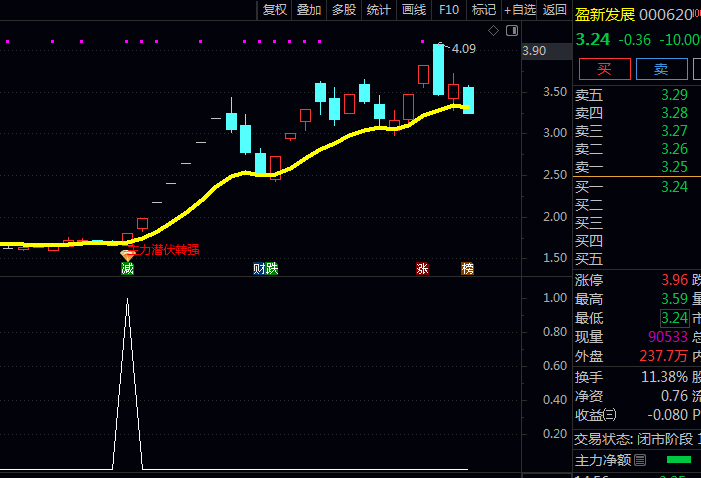Image resolution: width=701 pixels, height=478 pixels.
Task: Click the 外盘 value 237.7万
Action: click(x=663, y=356)
